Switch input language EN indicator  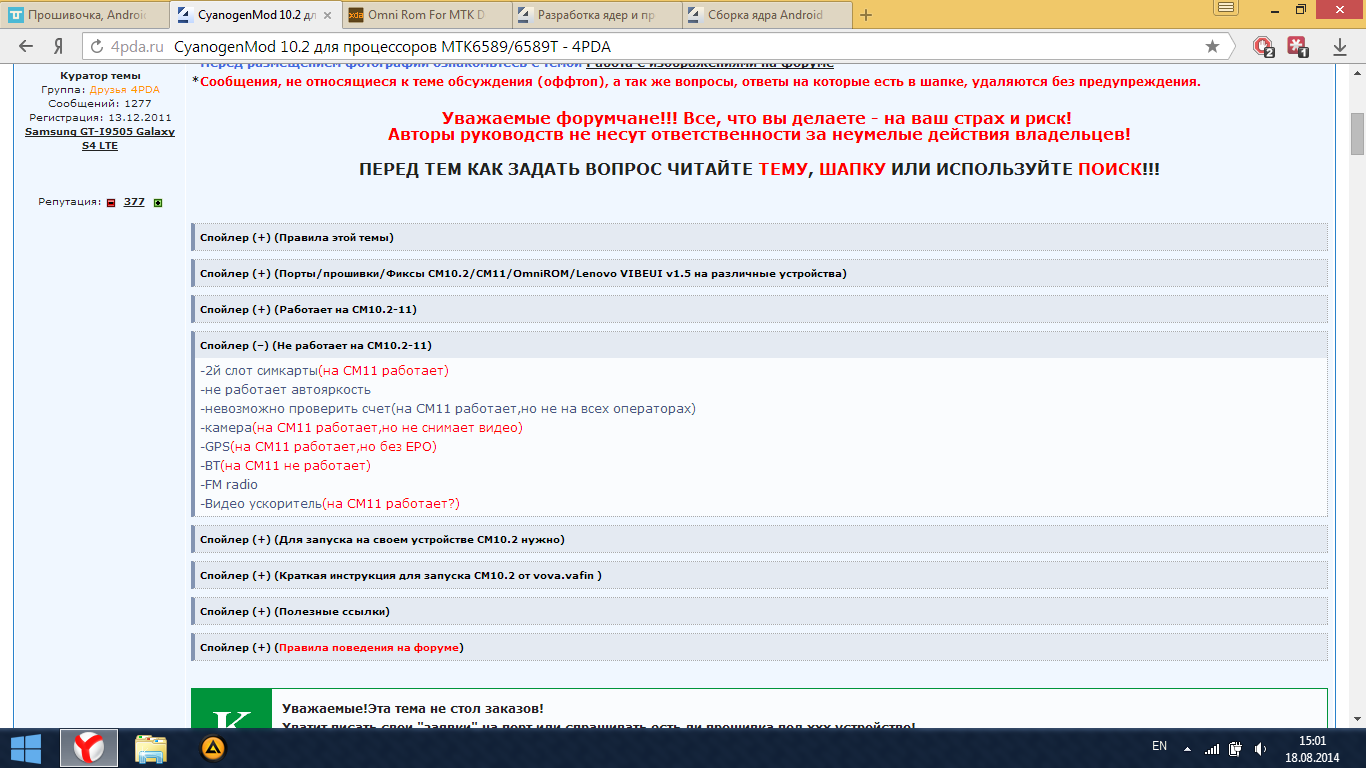coord(1159,746)
